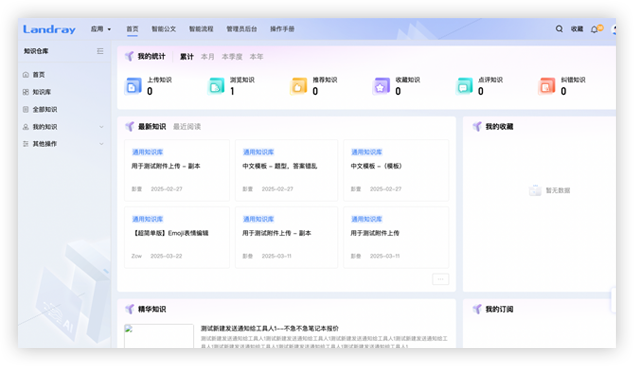
Task: Click the green 浏览知识 statistics icon
Action: (x=216, y=86)
